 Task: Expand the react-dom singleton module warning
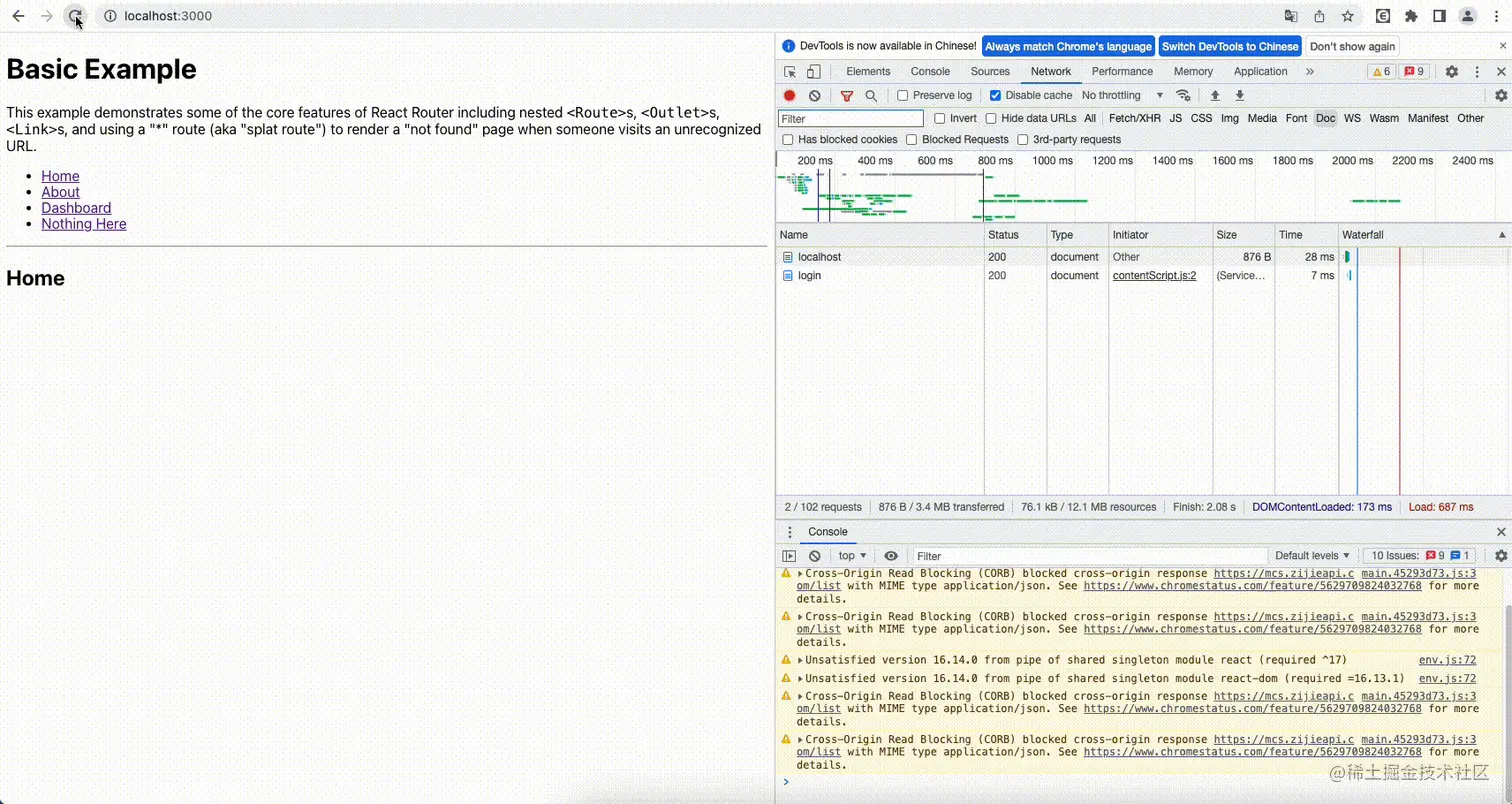point(800,679)
